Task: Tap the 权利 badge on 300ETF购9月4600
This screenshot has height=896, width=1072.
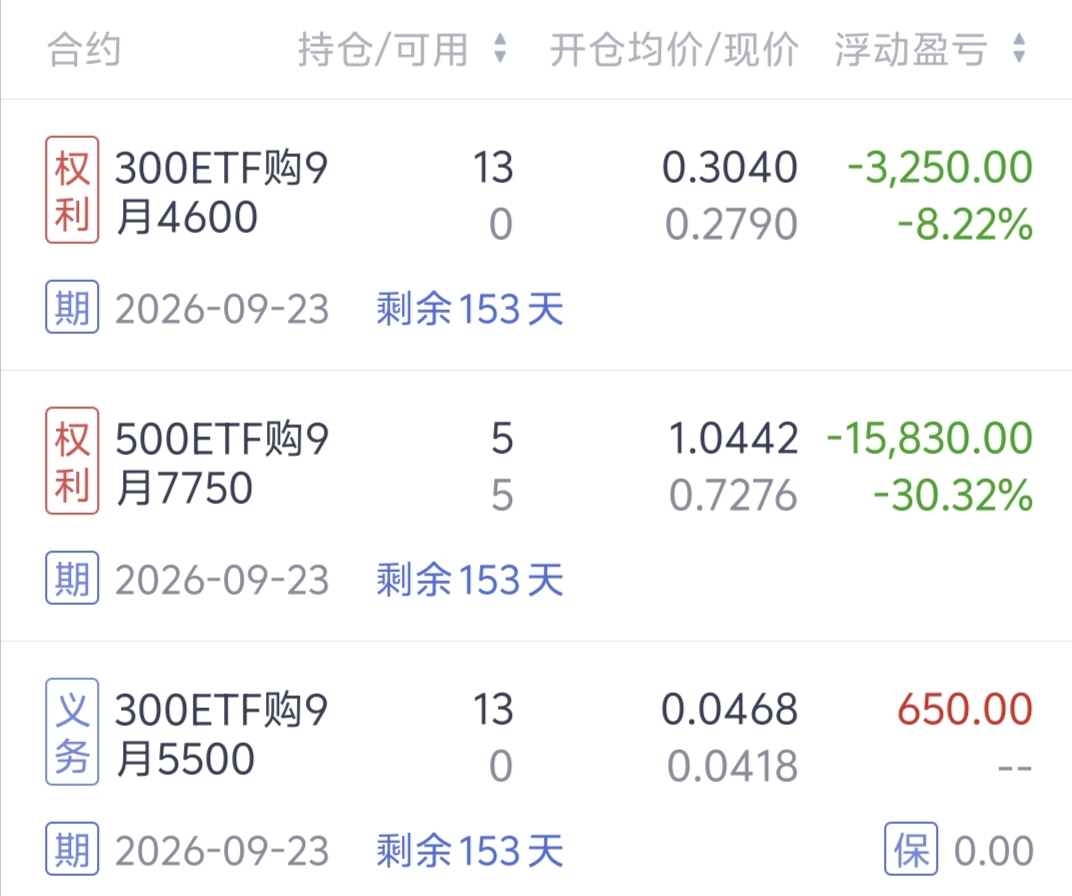Action: (72, 191)
